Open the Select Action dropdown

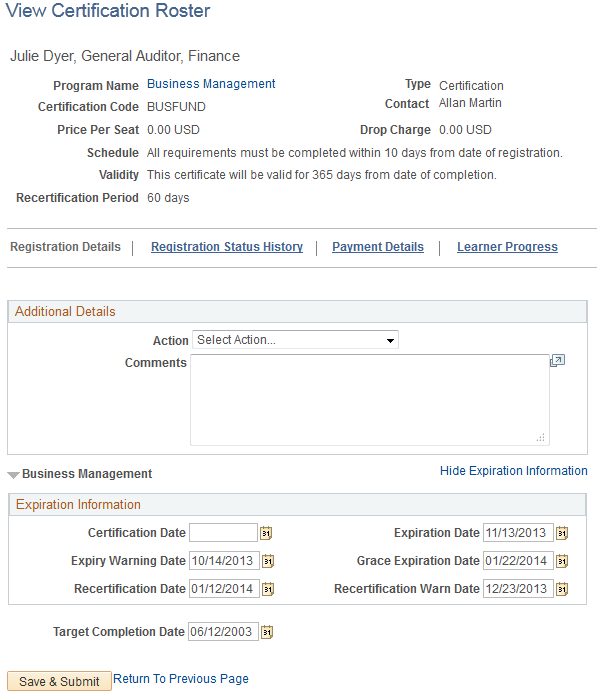295,340
